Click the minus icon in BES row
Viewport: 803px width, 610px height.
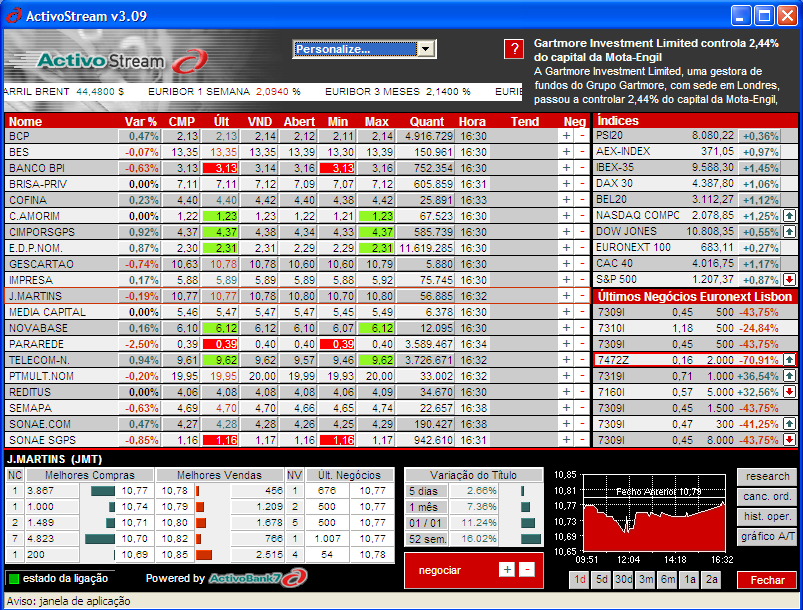(x=582, y=152)
